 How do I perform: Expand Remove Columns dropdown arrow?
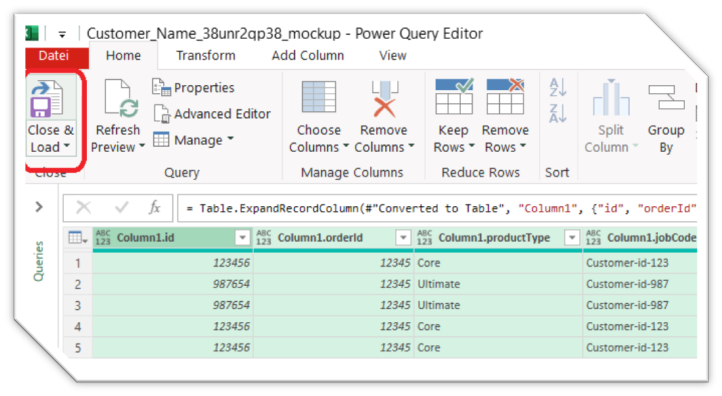tap(411, 146)
